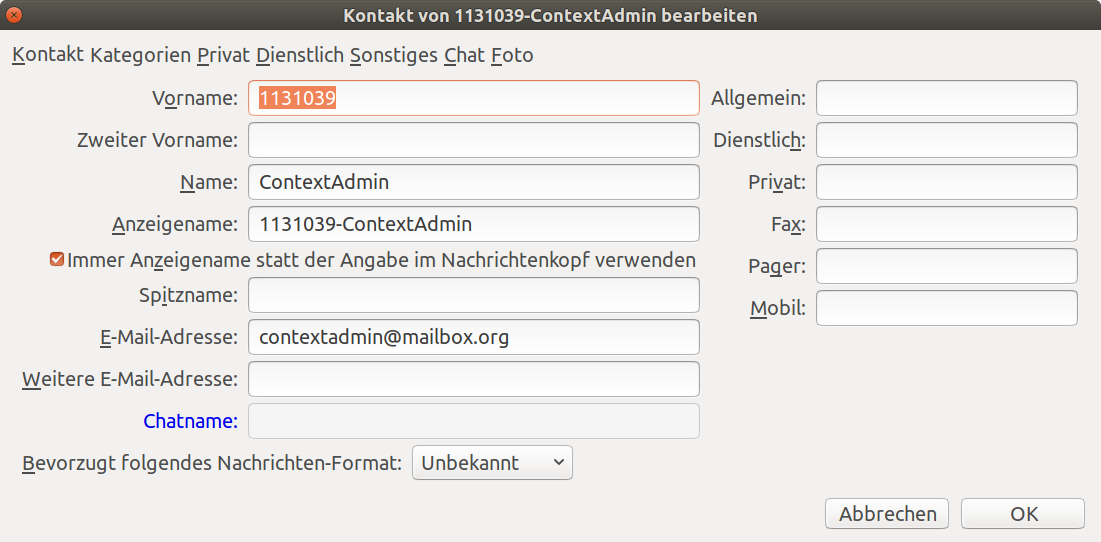Select the Spitzname input field
1101x542 pixels.
(x=473, y=295)
